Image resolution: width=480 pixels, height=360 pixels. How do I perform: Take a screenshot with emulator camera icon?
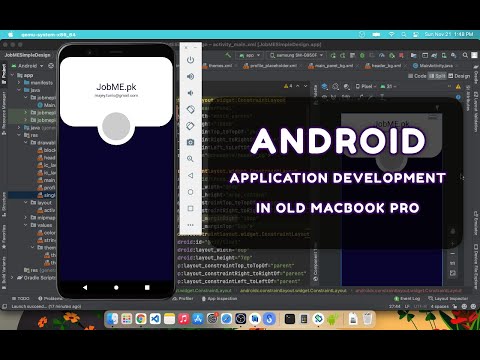(190, 142)
